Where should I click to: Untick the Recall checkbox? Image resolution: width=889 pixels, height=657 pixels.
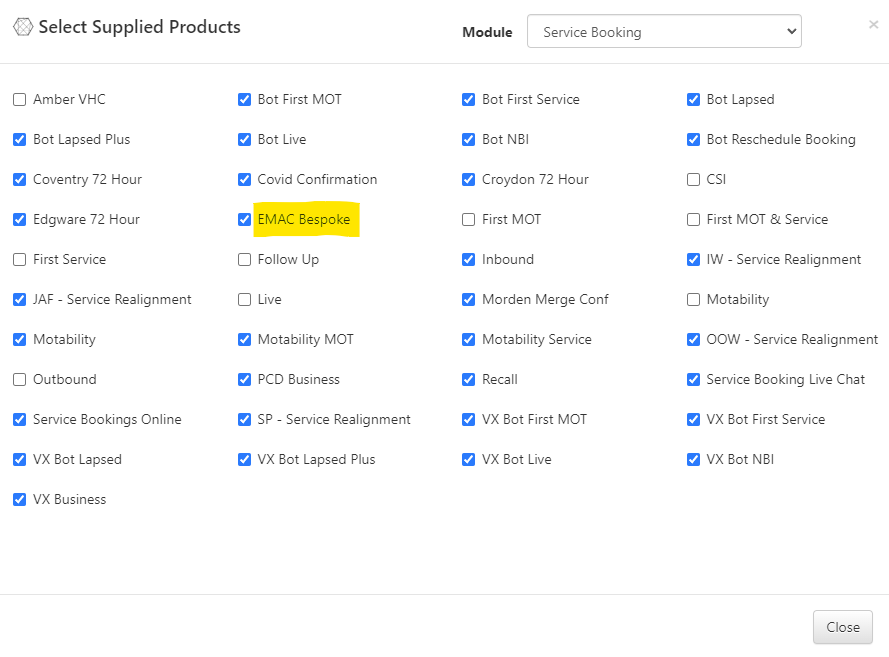coord(468,379)
